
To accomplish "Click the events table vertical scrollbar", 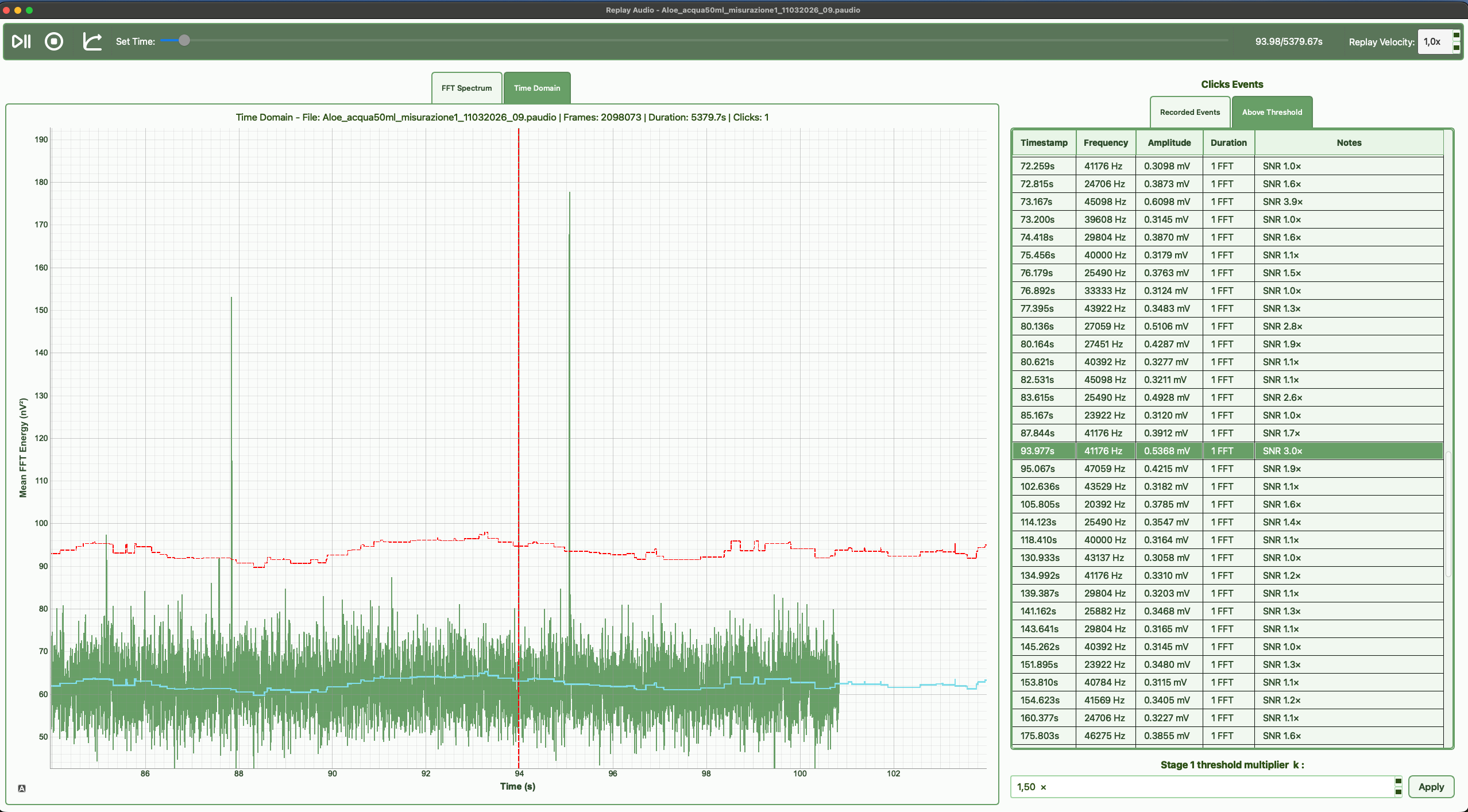I will (x=1448, y=514).
